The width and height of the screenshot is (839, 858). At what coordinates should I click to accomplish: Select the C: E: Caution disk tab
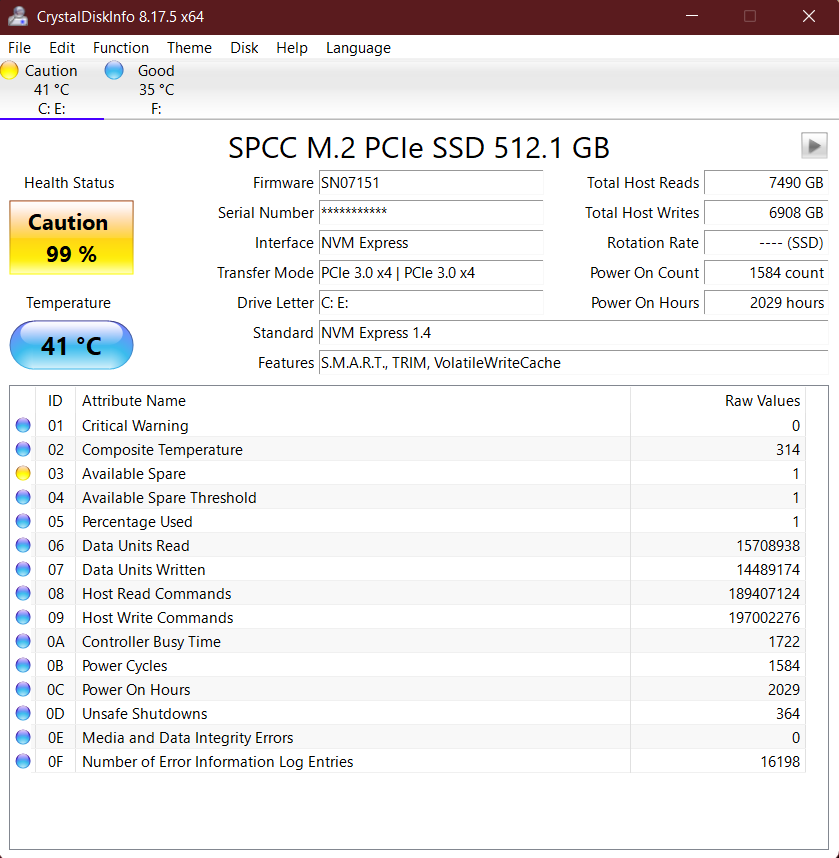(51, 89)
